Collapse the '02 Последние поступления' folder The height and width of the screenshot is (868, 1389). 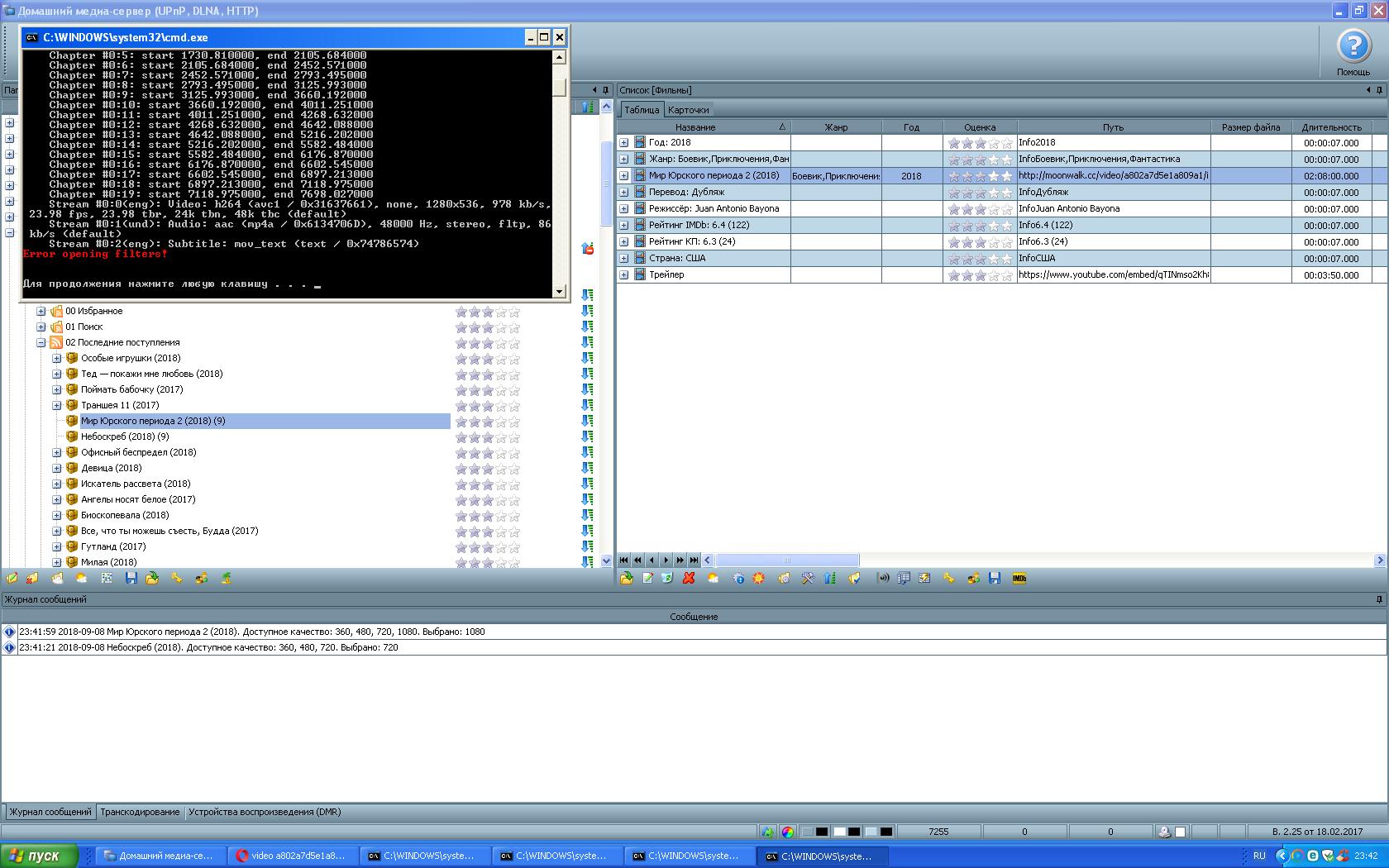point(41,343)
